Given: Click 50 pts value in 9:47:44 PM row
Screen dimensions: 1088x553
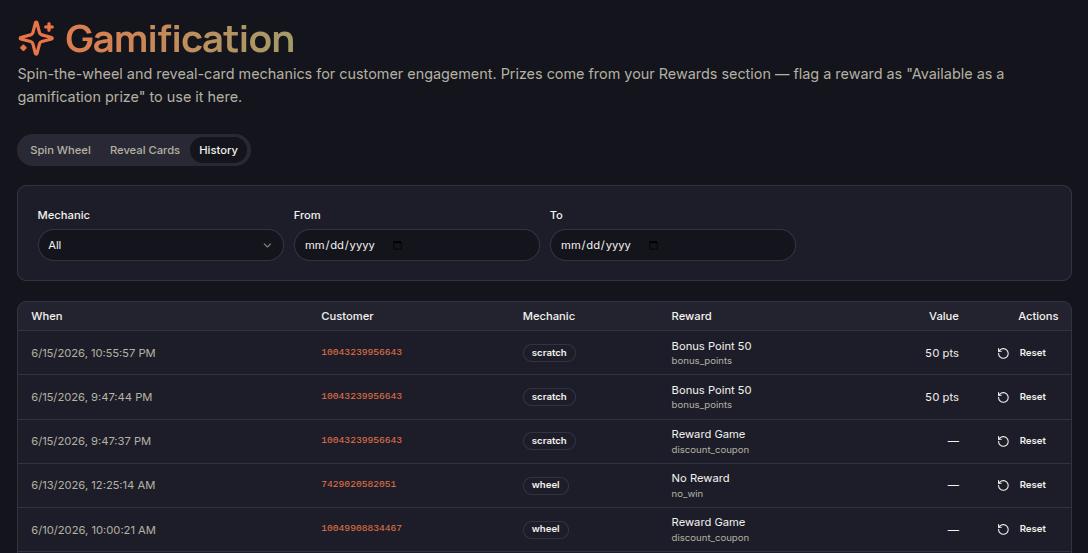Looking at the screenshot, I should pyautogui.click(x=942, y=397).
